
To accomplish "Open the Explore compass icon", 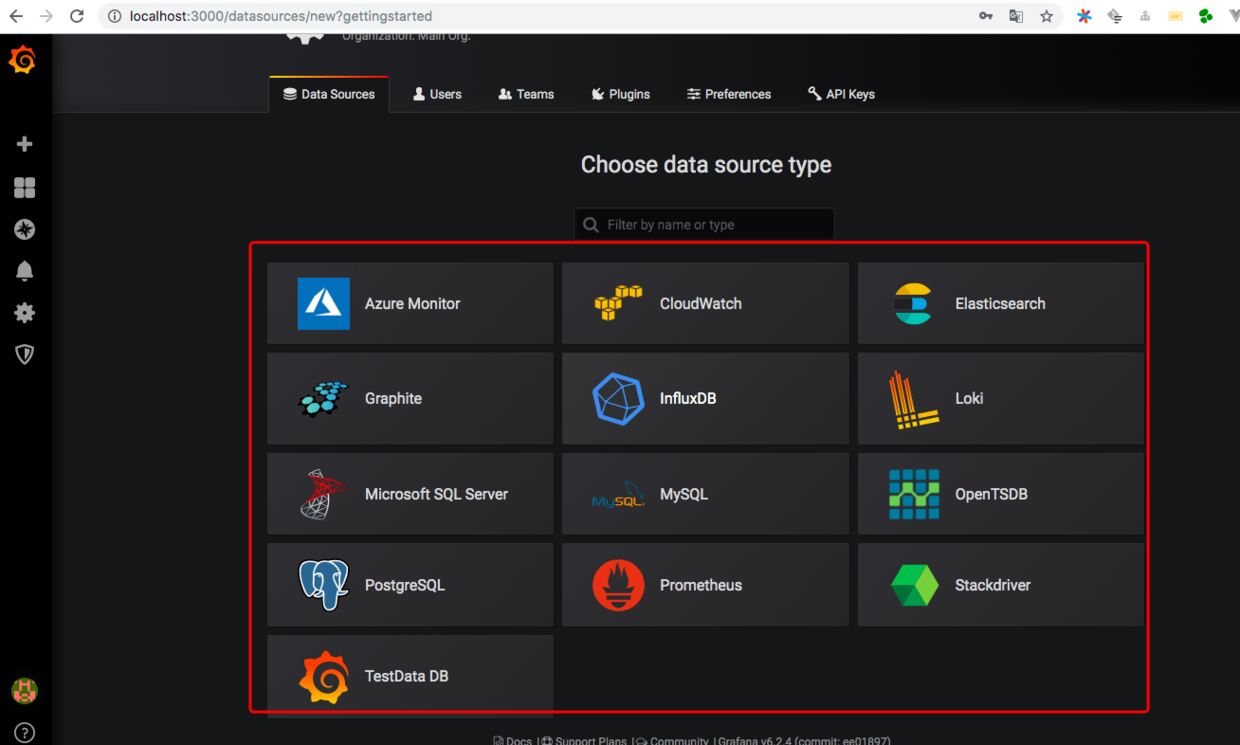I will (25, 229).
